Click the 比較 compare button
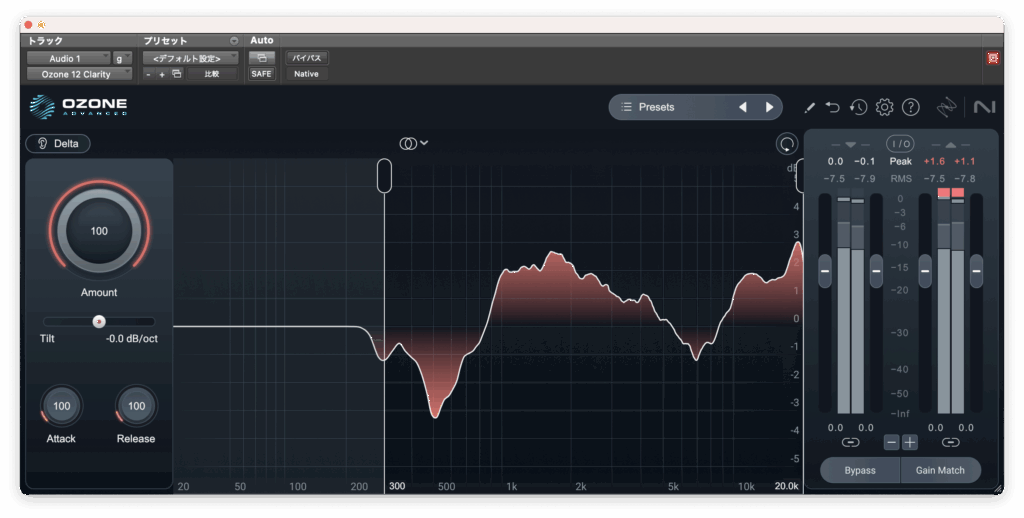The image size is (1024, 518). pyautogui.click(x=212, y=74)
